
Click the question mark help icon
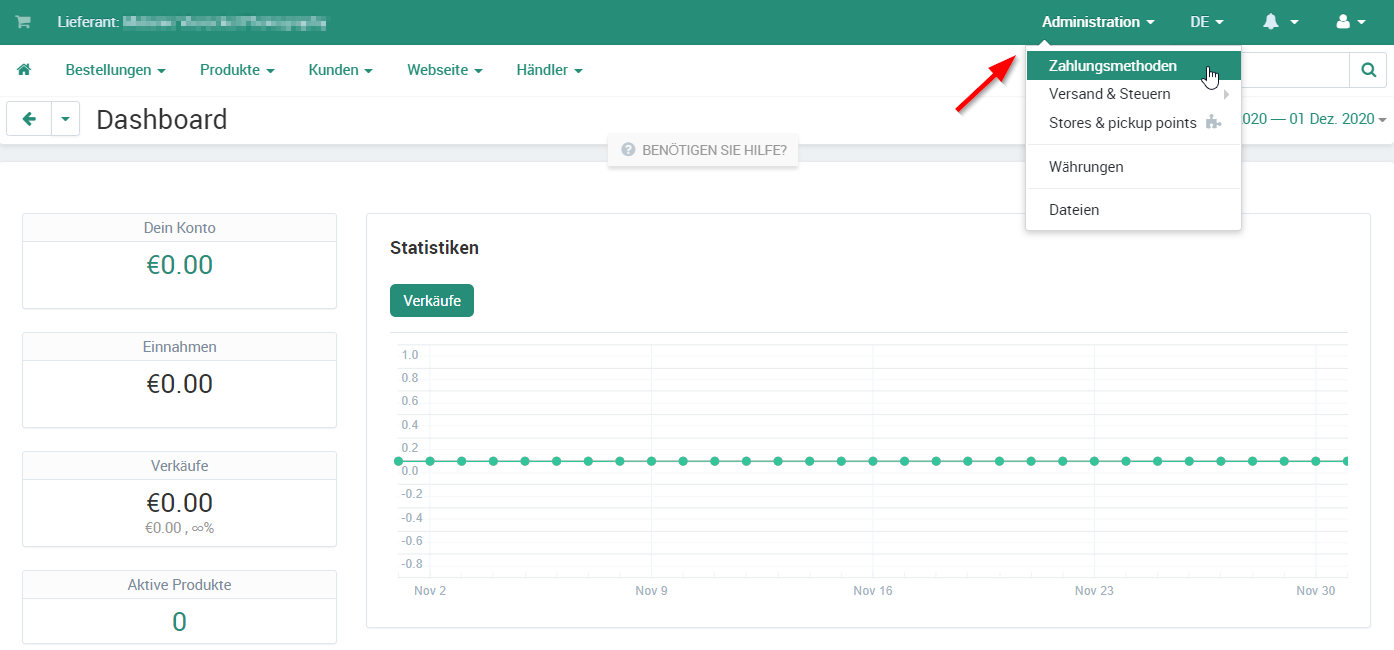coord(628,150)
